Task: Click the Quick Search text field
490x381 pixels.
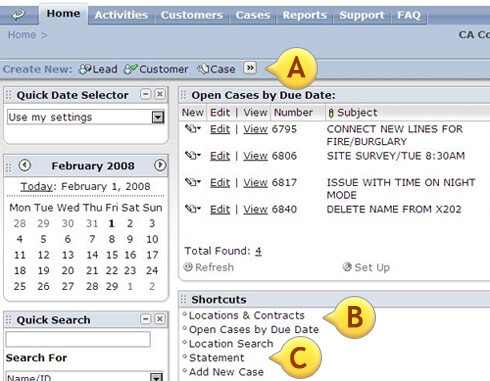Action: pyautogui.click(x=78, y=340)
